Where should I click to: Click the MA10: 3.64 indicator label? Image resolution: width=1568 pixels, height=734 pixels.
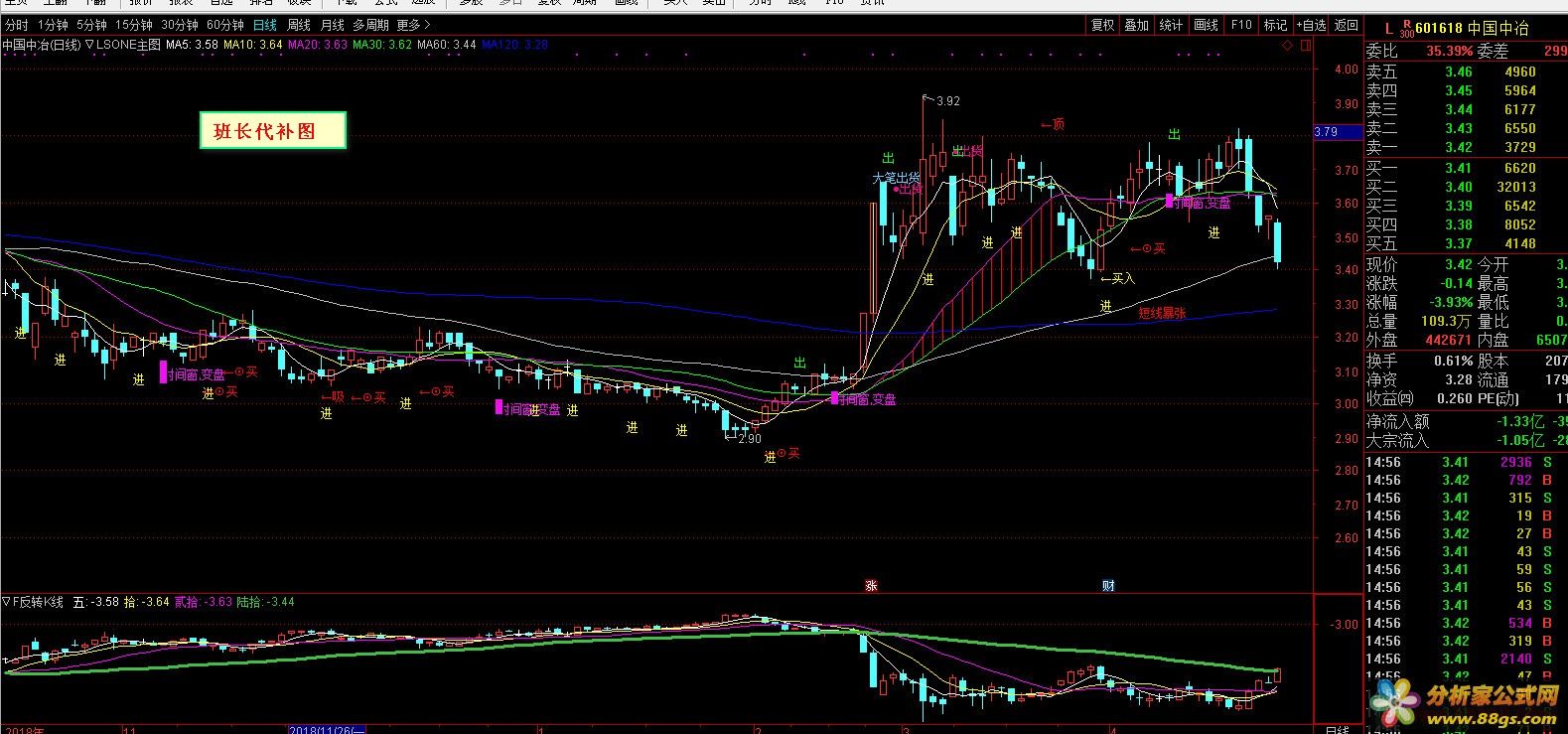(x=253, y=45)
